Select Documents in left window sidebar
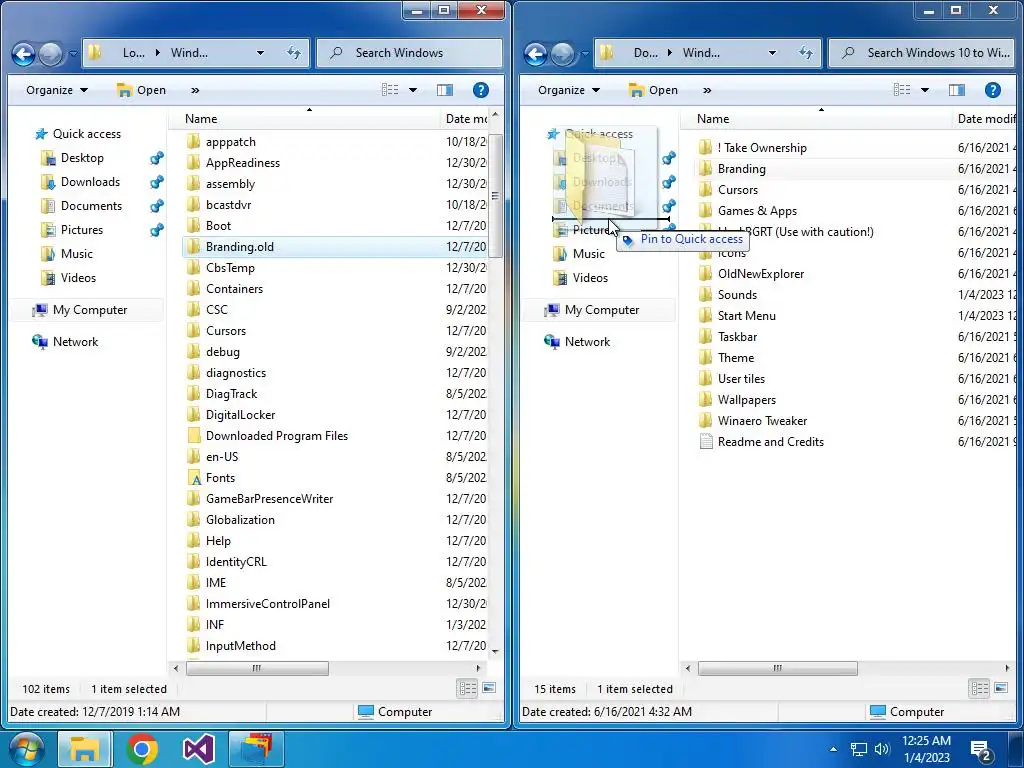 (91, 206)
